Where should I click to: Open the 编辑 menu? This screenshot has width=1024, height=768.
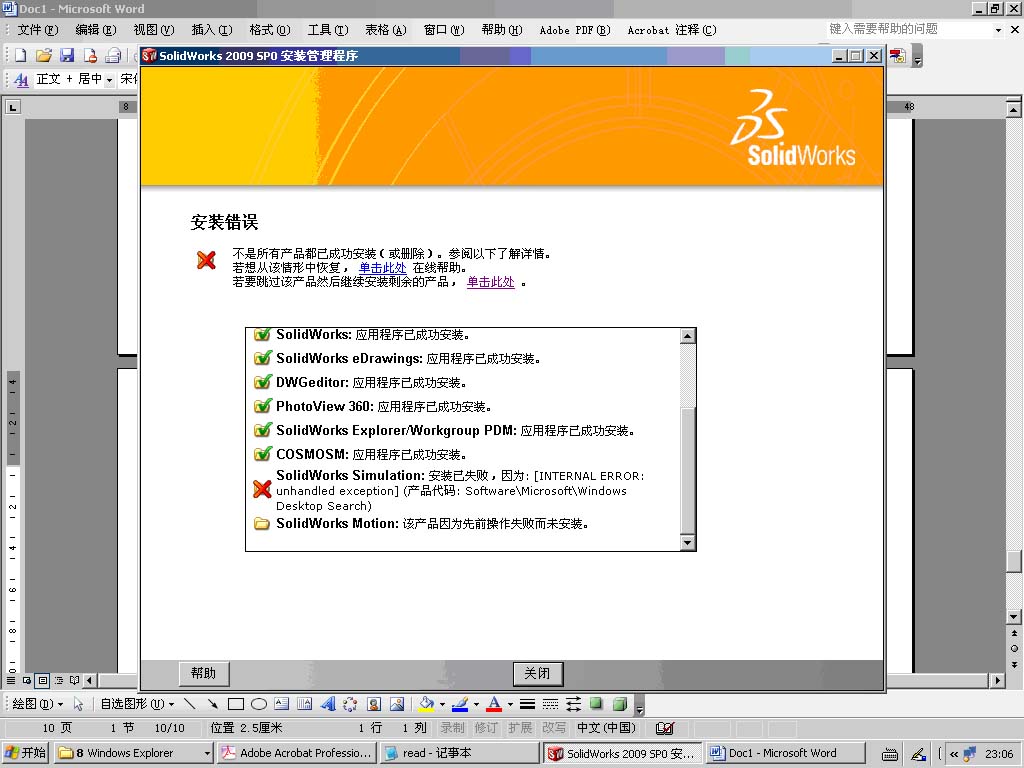[x=95, y=30]
